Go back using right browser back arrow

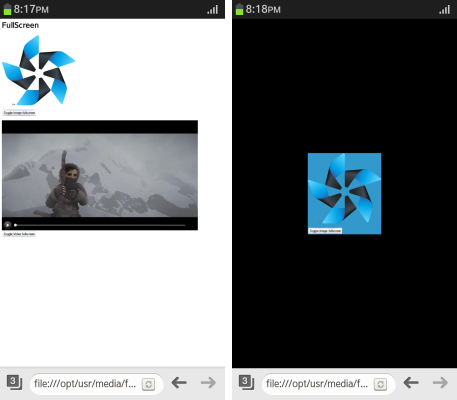point(411,383)
